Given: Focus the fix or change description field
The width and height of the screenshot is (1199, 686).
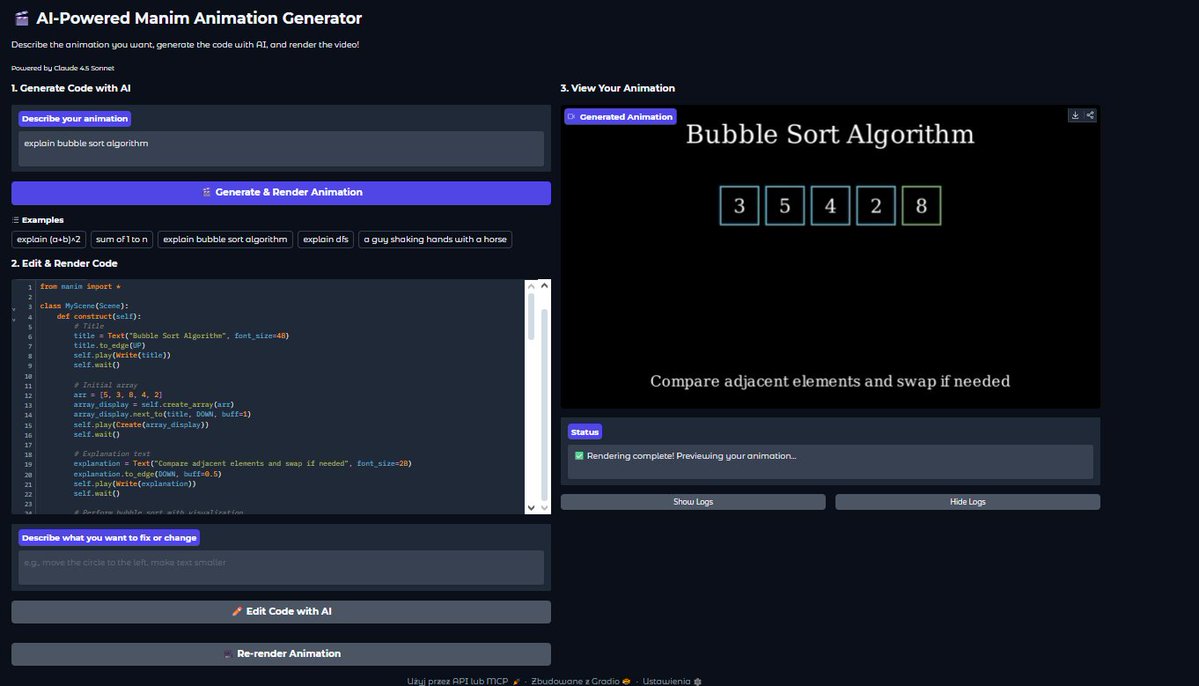Looking at the screenshot, I should (x=281, y=567).
